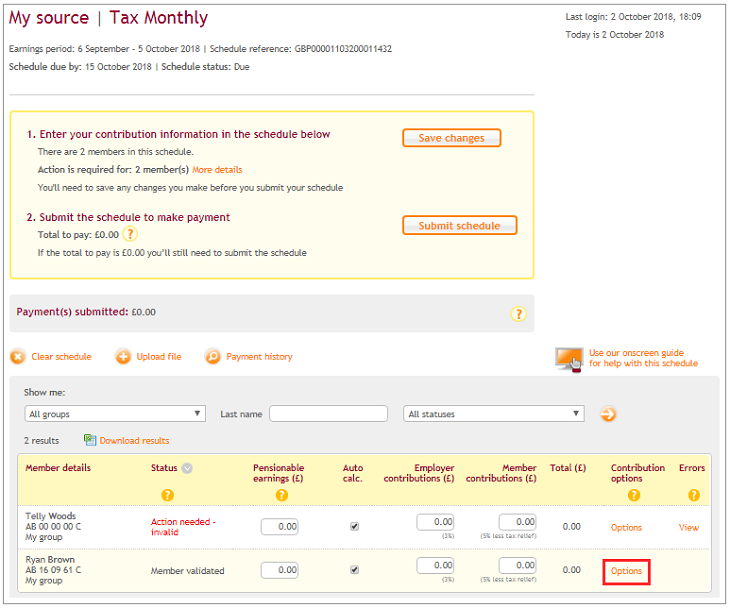This screenshot has height=608, width=730.
Task: Click help icon next to Total to pay
Action: 130,234
